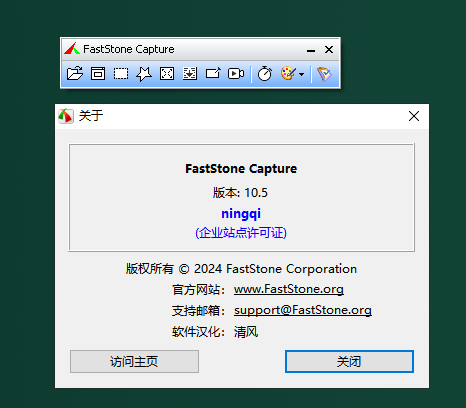
Task: Toggle the delay timer stopwatch icon
Action: point(265,73)
